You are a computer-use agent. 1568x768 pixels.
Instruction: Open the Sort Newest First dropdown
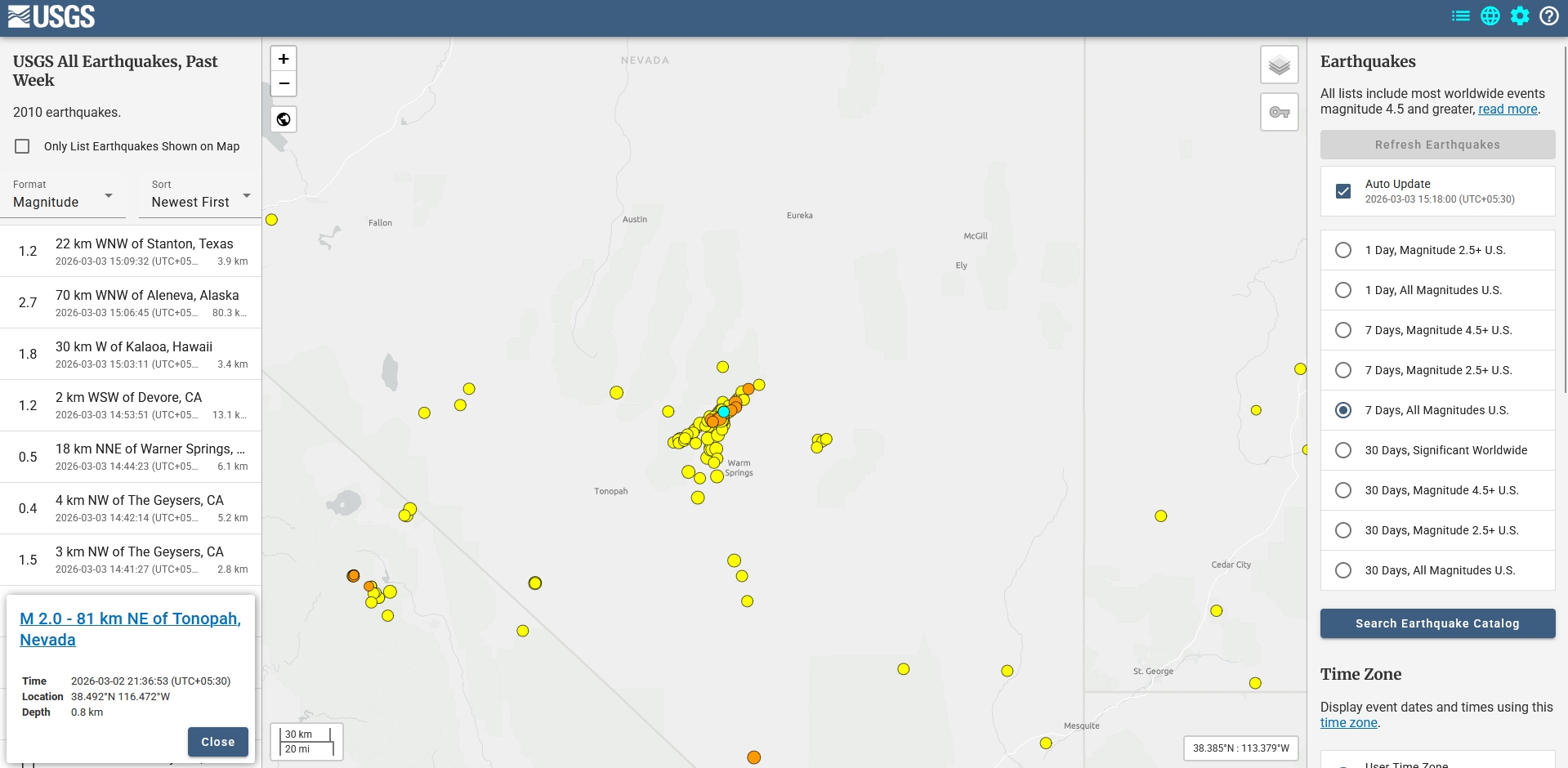click(201, 195)
